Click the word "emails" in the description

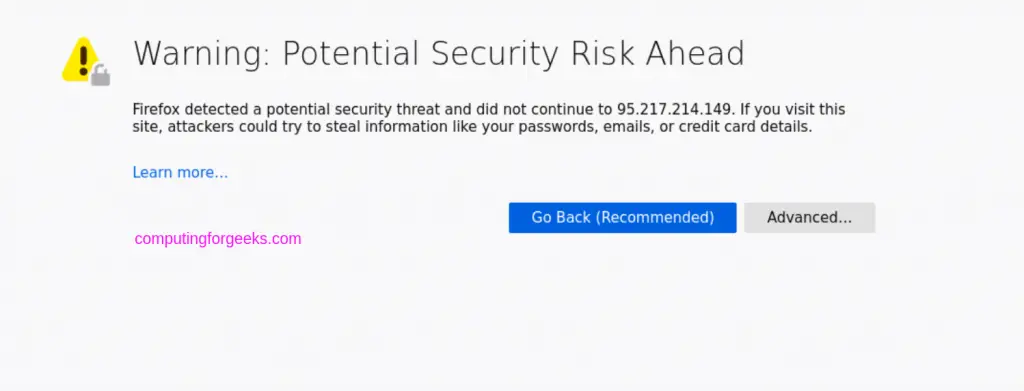tap(624, 127)
